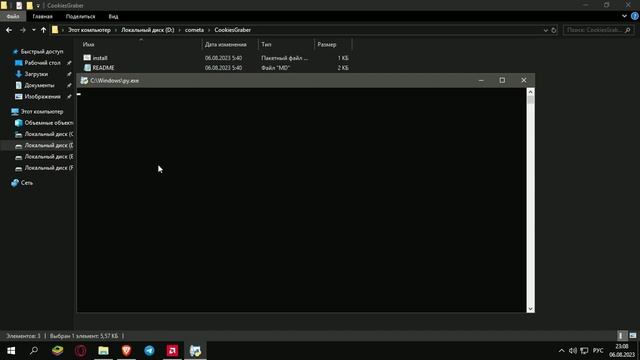This screenshot has height=360, width=640.
Task: Select Этот компьютер in navigation pane
Action: (x=42, y=111)
